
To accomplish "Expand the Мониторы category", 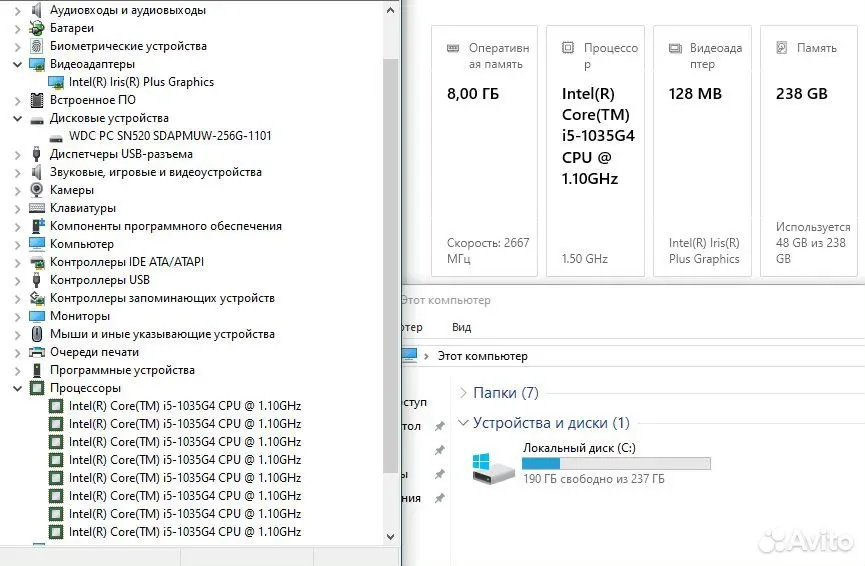I will click(x=18, y=316).
